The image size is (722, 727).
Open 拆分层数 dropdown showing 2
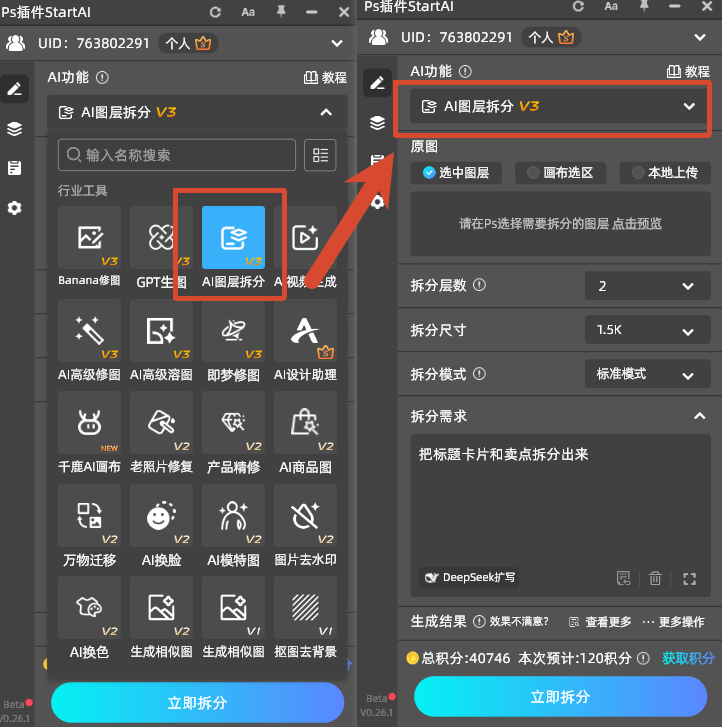(x=647, y=286)
